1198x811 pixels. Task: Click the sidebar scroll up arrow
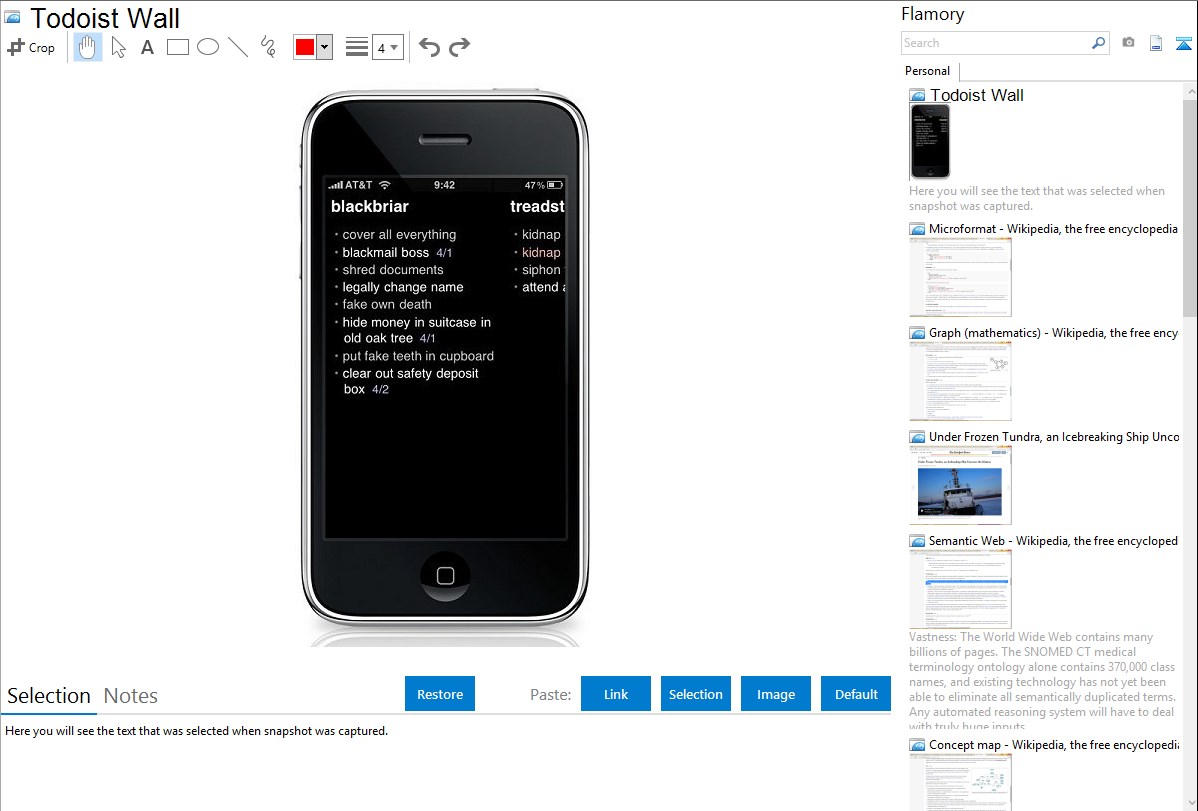[x=1190, y=91]
